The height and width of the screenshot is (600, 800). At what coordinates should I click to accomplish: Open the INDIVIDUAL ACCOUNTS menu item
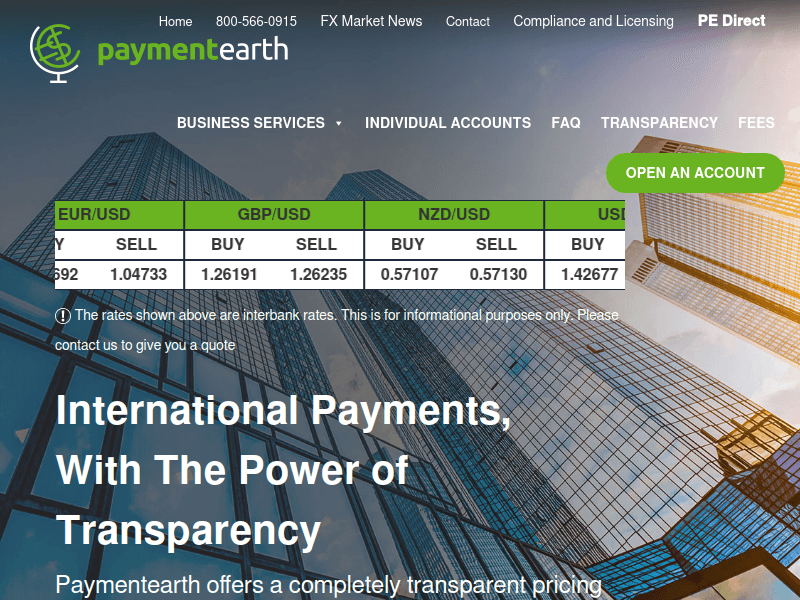[x=448, y=123]
